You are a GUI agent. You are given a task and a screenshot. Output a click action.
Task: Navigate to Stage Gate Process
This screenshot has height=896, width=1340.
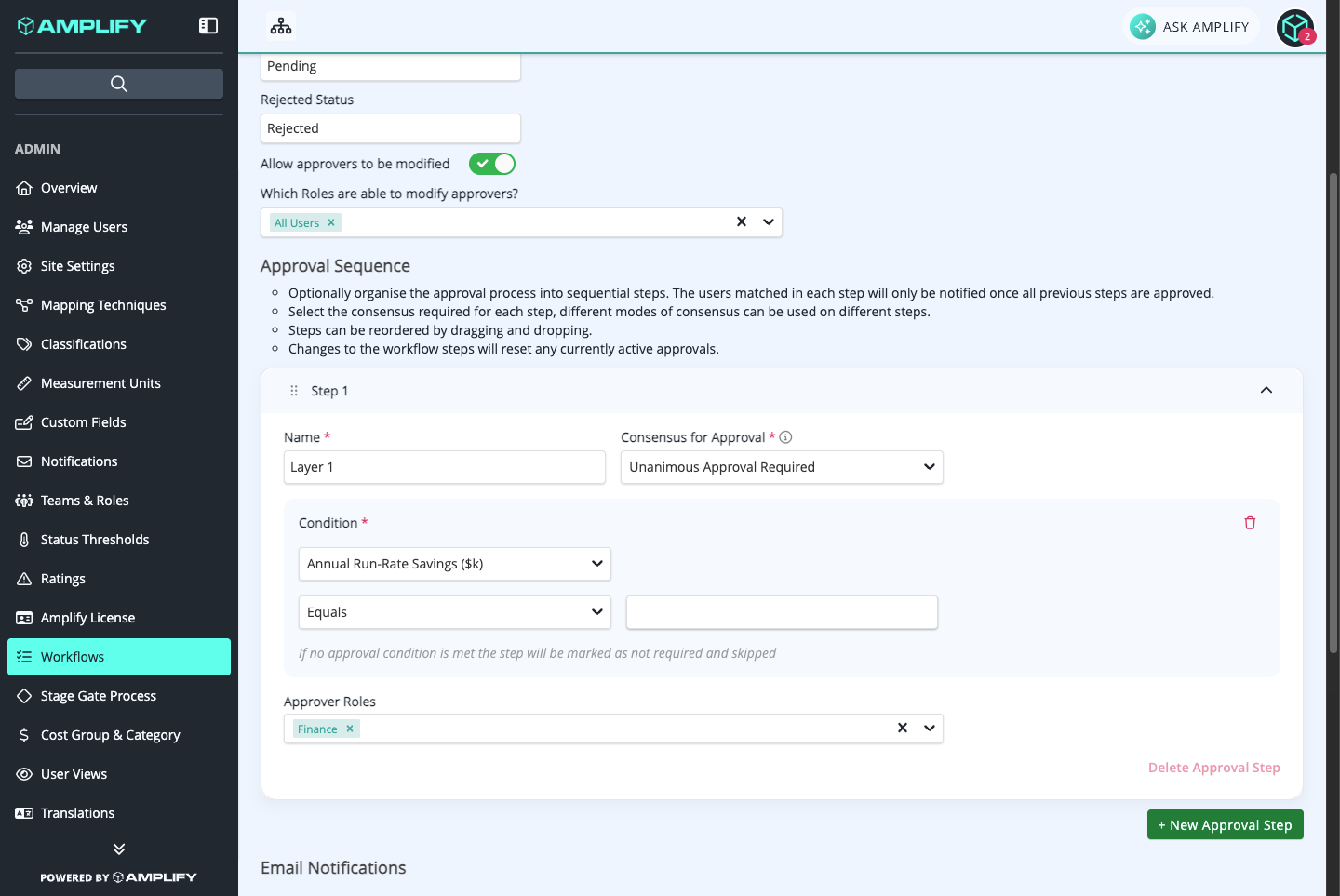click(x=119, y=696)
